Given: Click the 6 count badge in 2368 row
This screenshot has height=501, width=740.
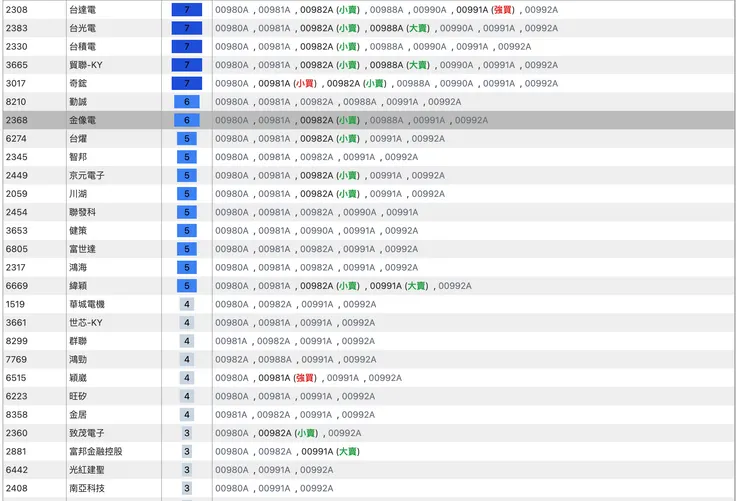Looking at the screenshot, I should 187,120.
